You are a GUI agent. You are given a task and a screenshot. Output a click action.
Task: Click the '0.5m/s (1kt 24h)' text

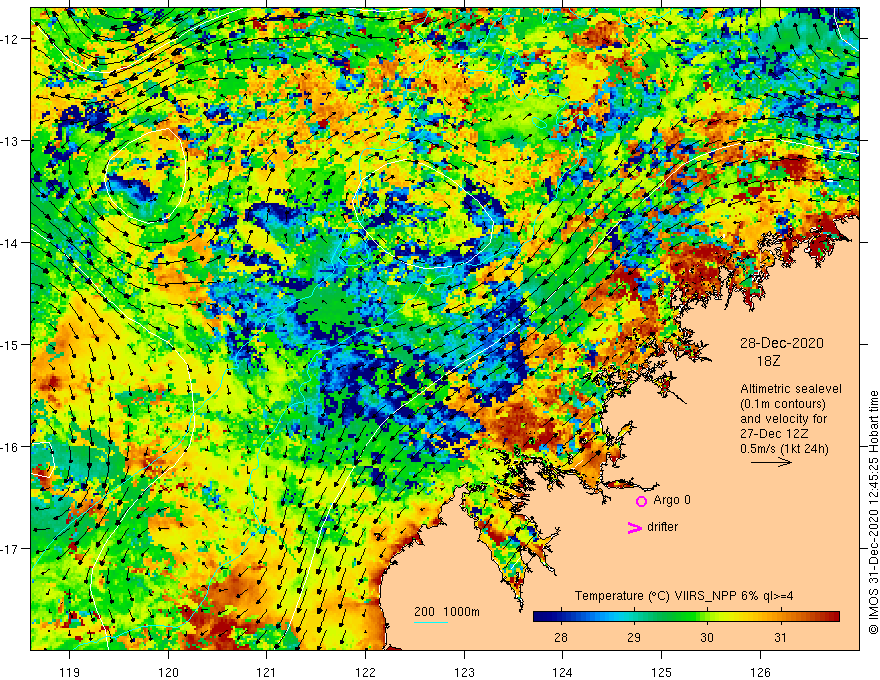784,449
